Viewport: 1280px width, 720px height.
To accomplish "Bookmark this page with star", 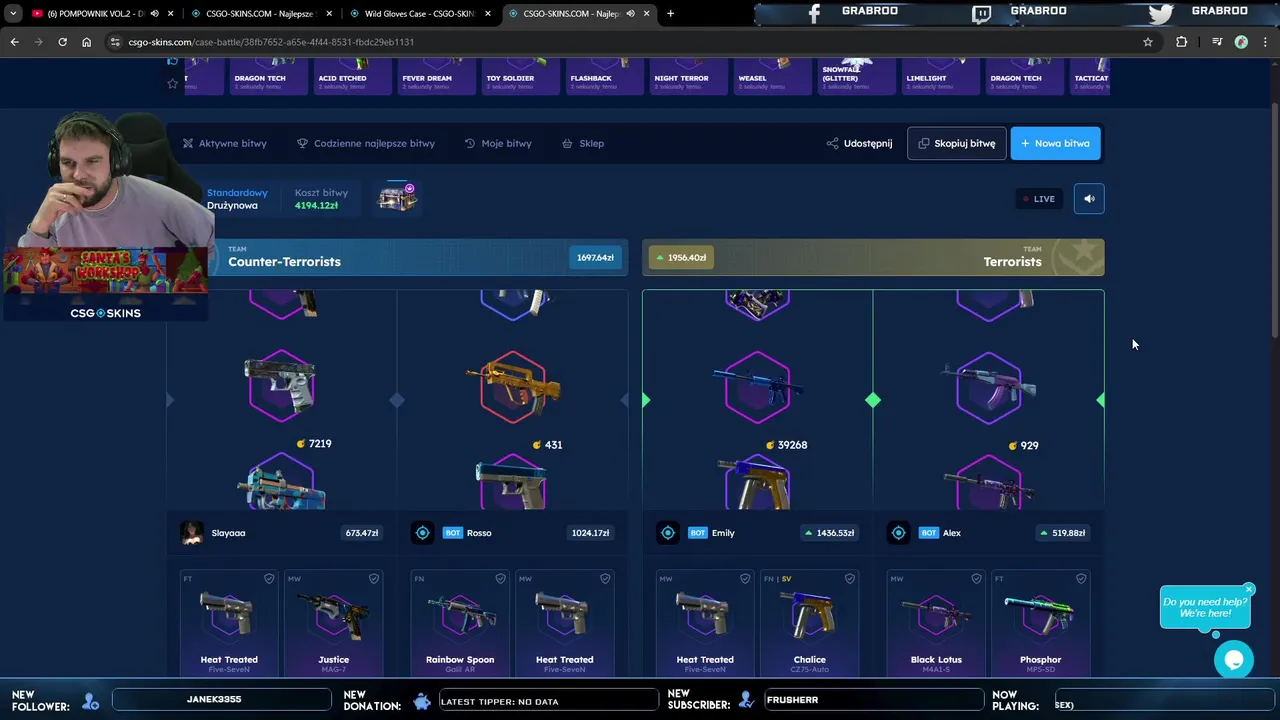I will [1148, 42].
